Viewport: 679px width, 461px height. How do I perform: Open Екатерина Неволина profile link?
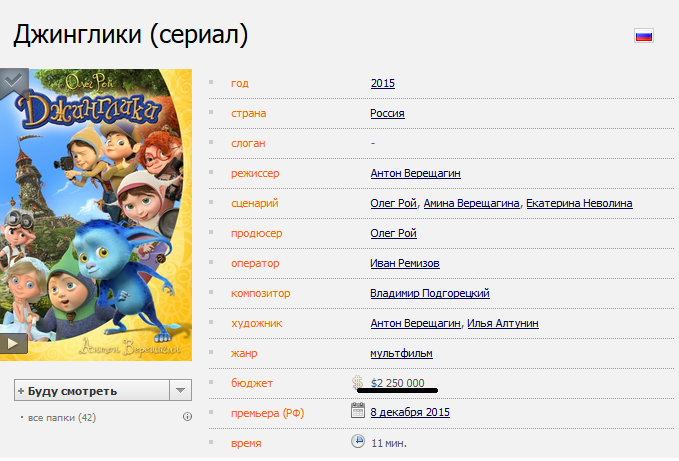pos(579,203)
